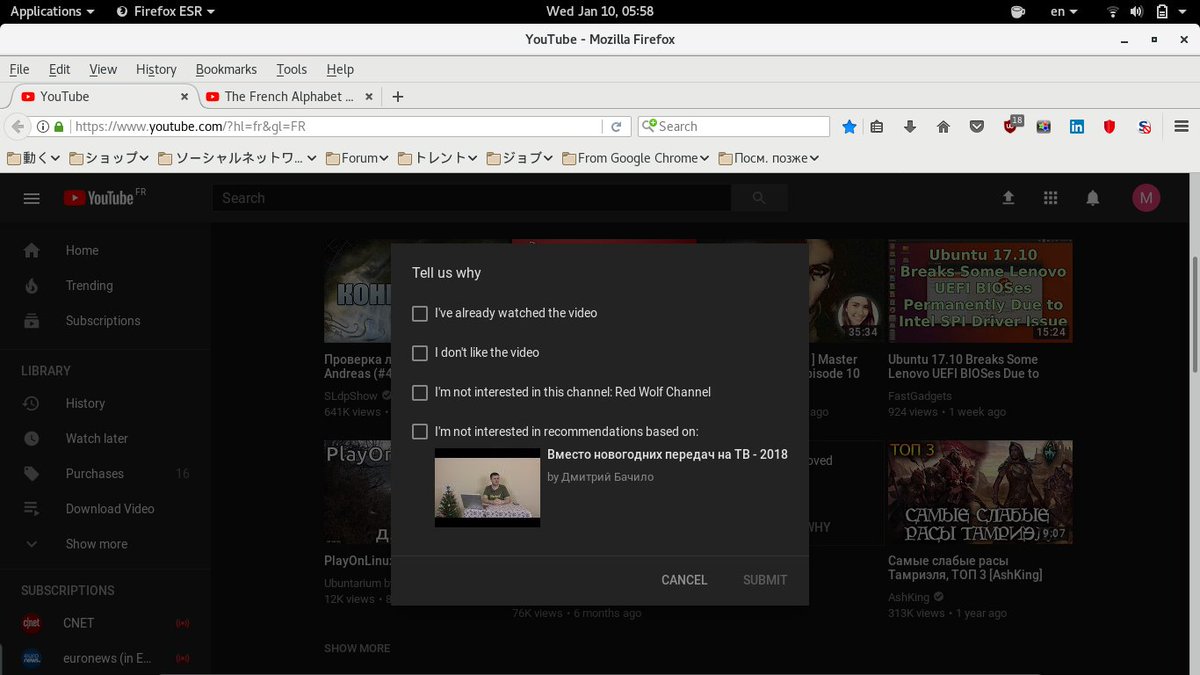
Task: Click CANCEL in the dialog
Action: click(x=684, y=580)
